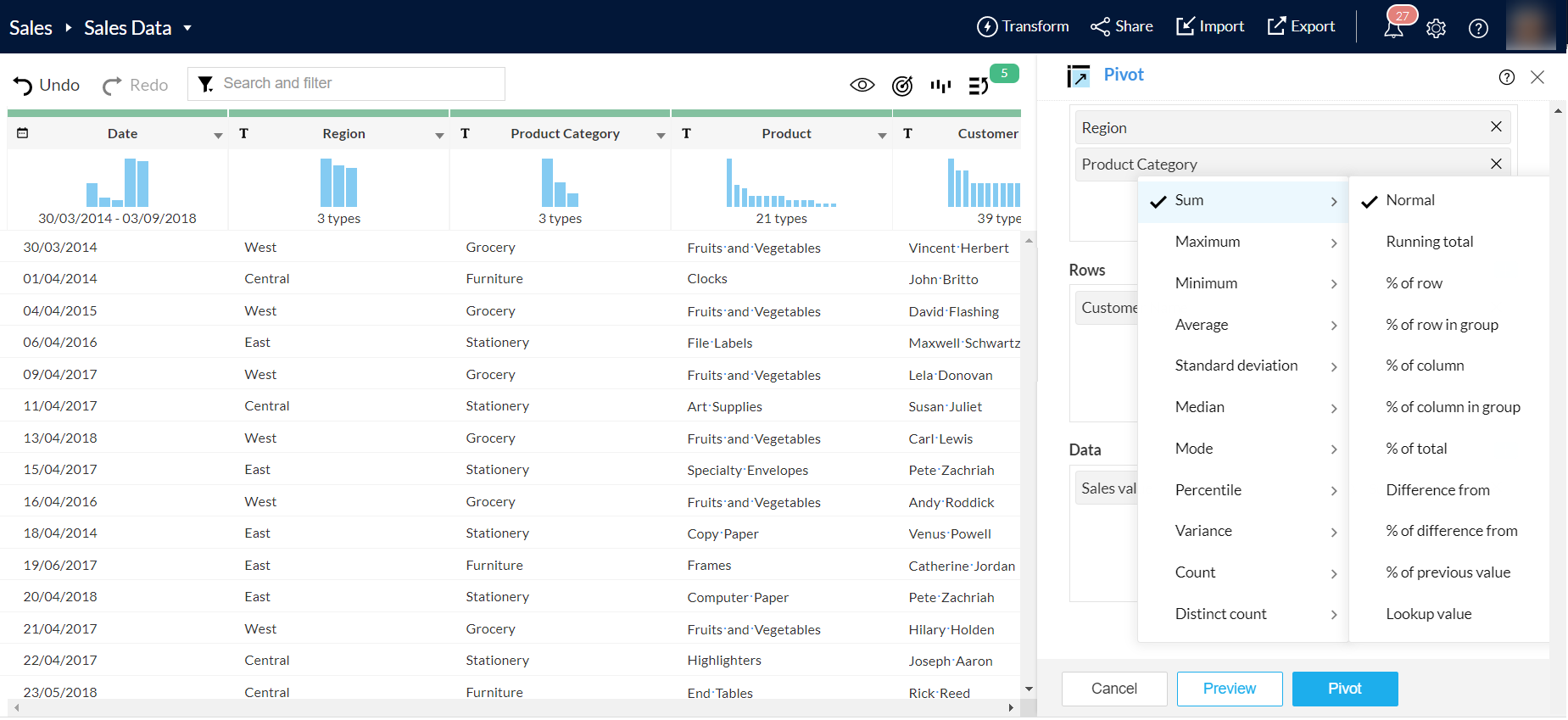Click the Cancel button
The width and height of the screenshot is (1568, 720).
[x=1114, y=689]
